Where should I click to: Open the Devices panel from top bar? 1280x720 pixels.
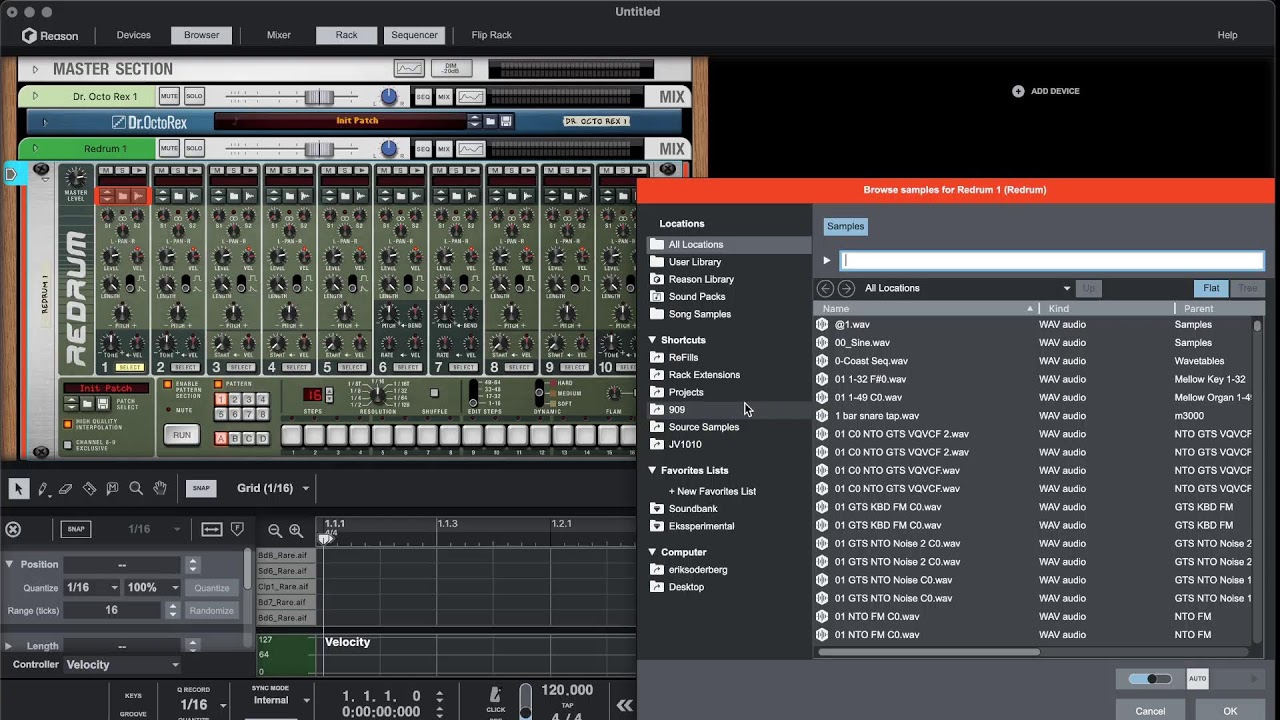[x=133, y=35]
